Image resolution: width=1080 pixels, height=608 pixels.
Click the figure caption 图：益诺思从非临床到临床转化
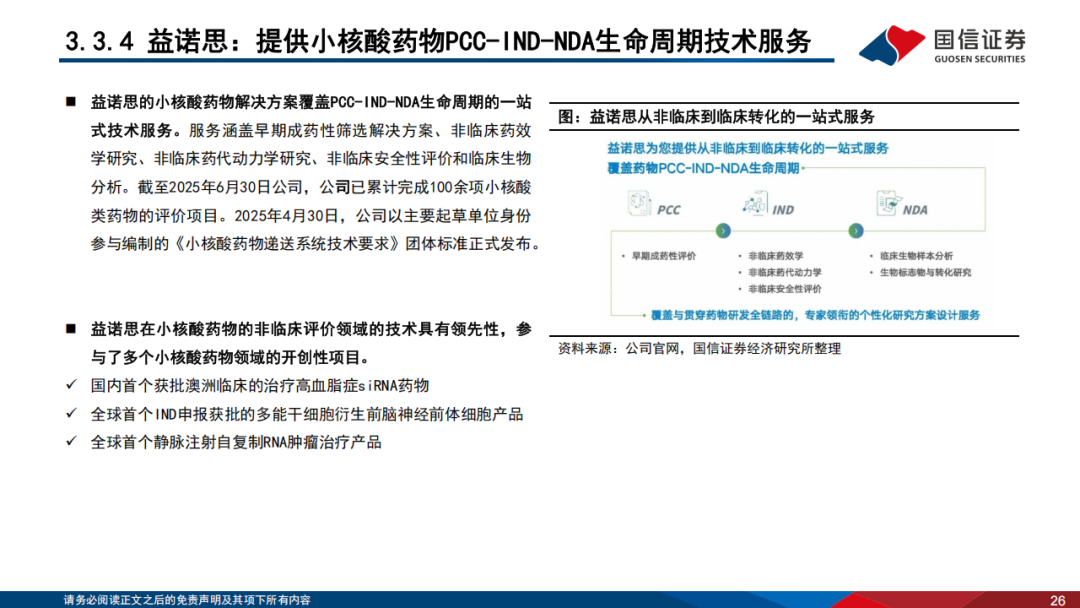point(716,117)
